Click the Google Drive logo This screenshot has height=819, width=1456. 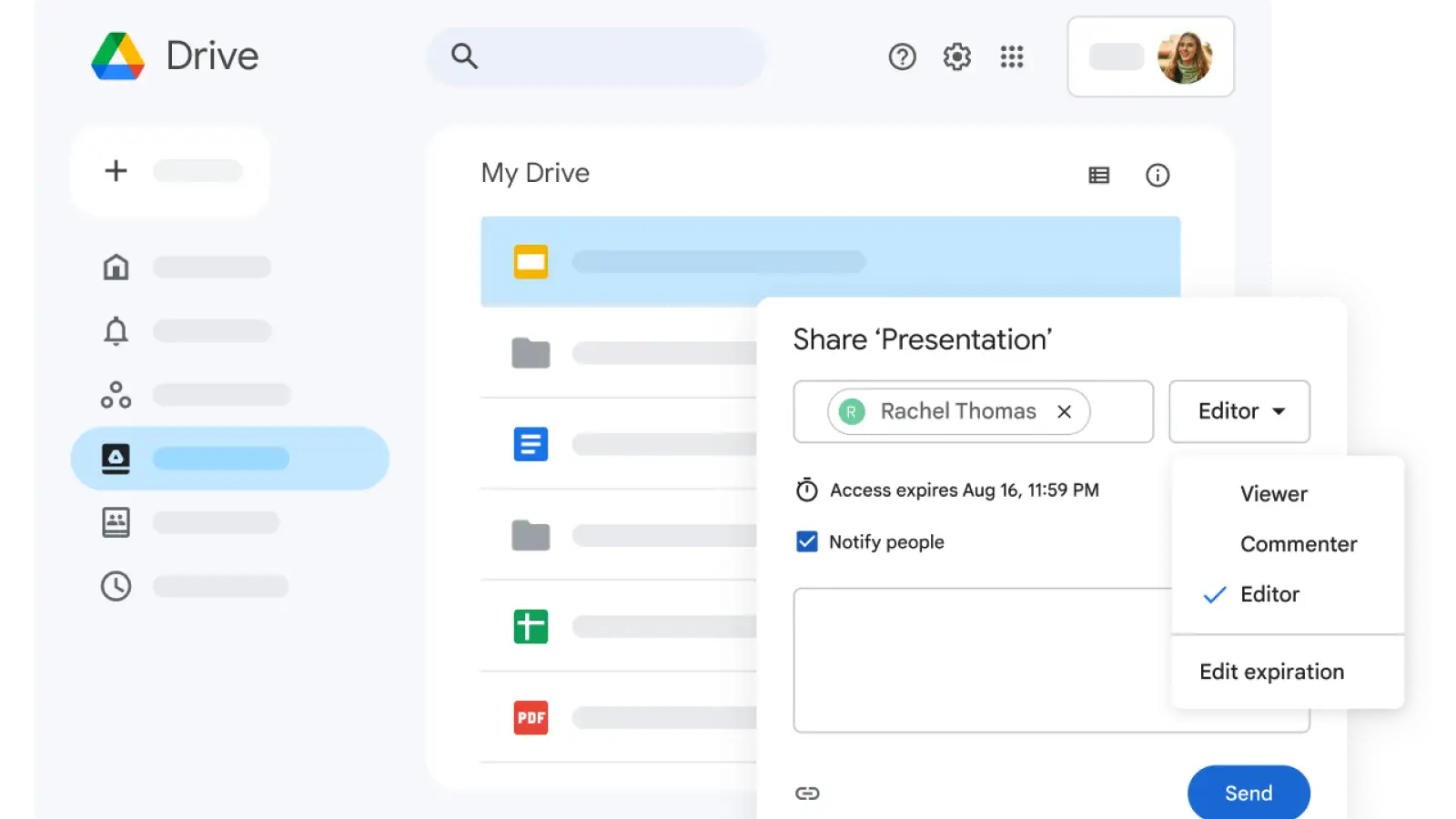(118, 56)
